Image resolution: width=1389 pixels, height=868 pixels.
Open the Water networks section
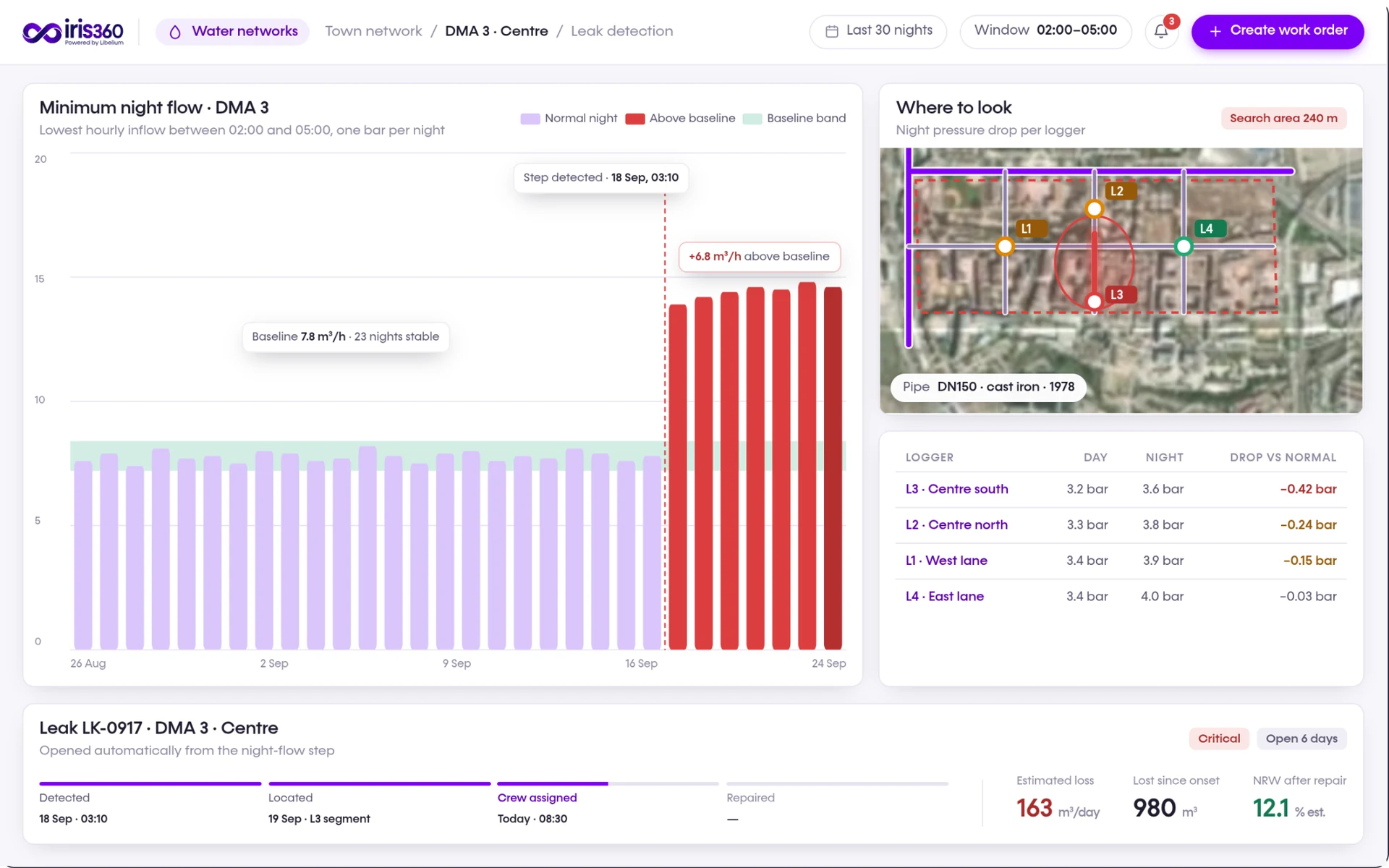pyautogui.click(x=232, y=32)
